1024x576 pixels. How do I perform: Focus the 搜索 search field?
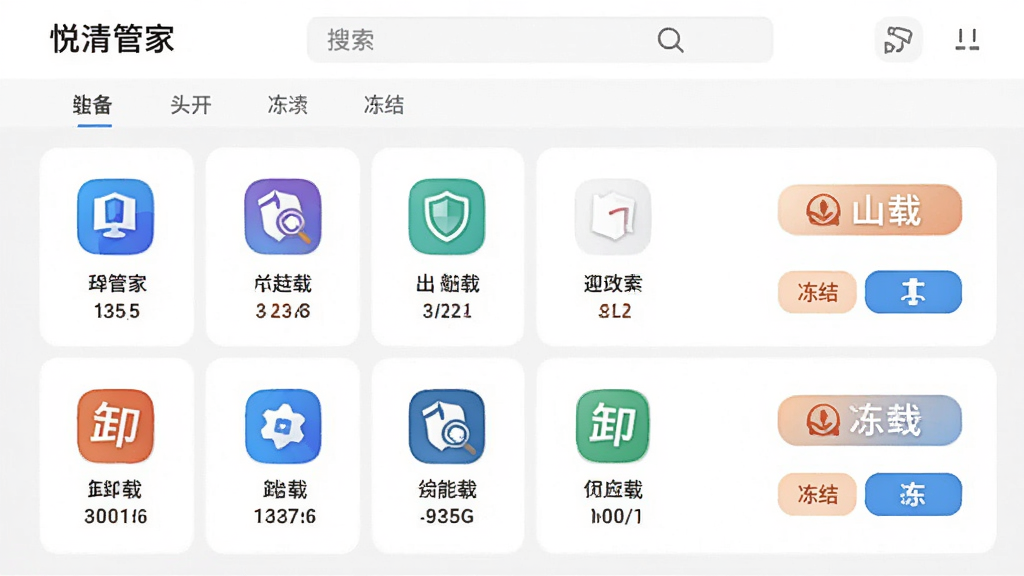[x=539, y=40]
